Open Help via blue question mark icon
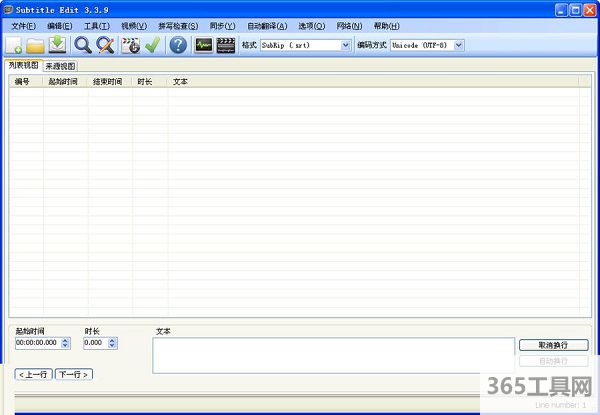The height and width of the screenshot is (415, 600). (178, 45)
